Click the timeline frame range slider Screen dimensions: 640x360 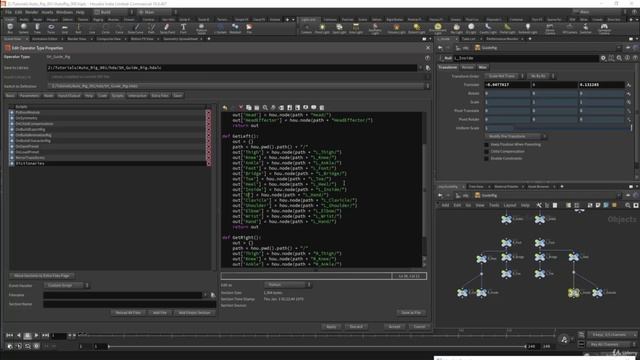tap(317, 347)
